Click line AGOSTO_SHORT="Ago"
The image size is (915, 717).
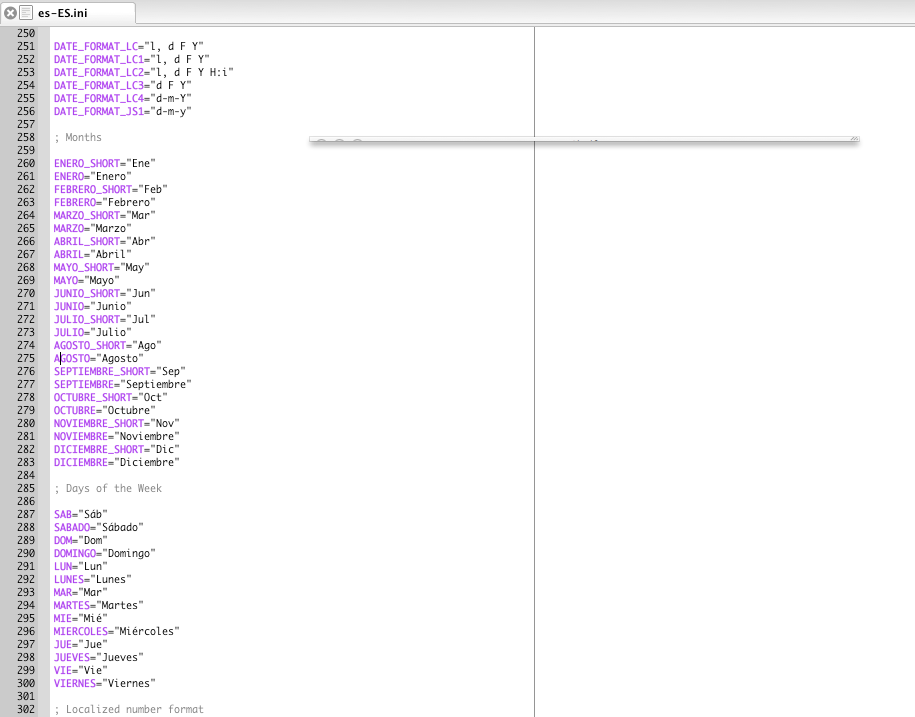(x=107, y=345)
